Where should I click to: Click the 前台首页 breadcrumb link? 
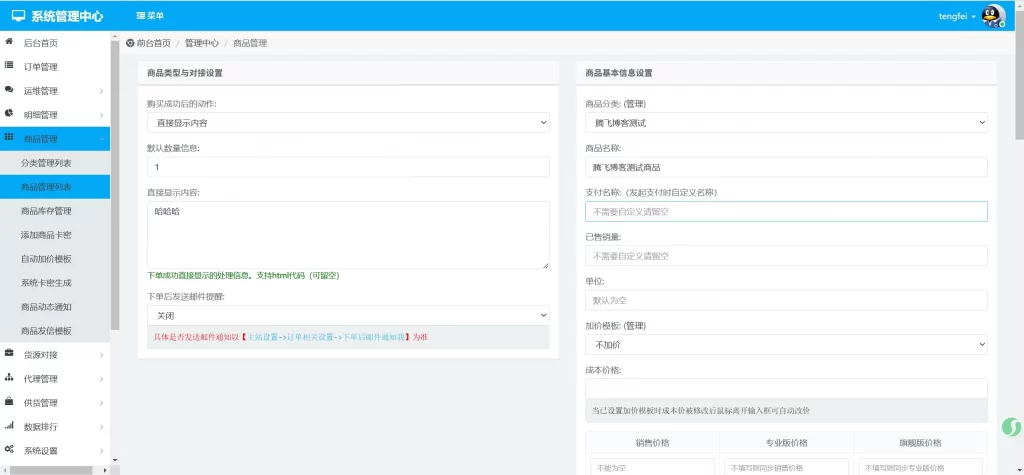(153, 44)
